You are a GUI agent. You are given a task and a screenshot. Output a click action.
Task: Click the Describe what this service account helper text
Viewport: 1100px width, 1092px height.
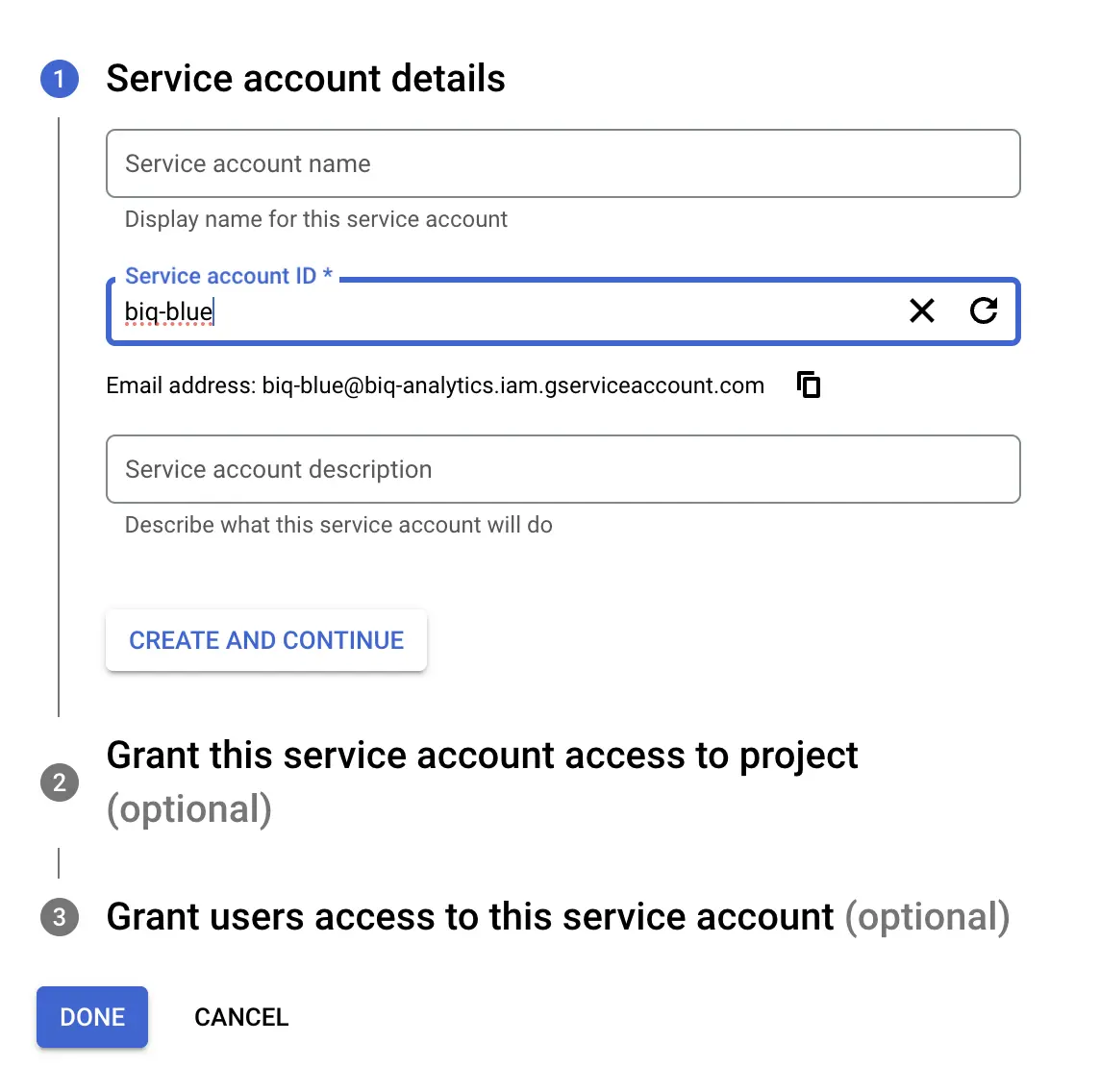[338, 525]
